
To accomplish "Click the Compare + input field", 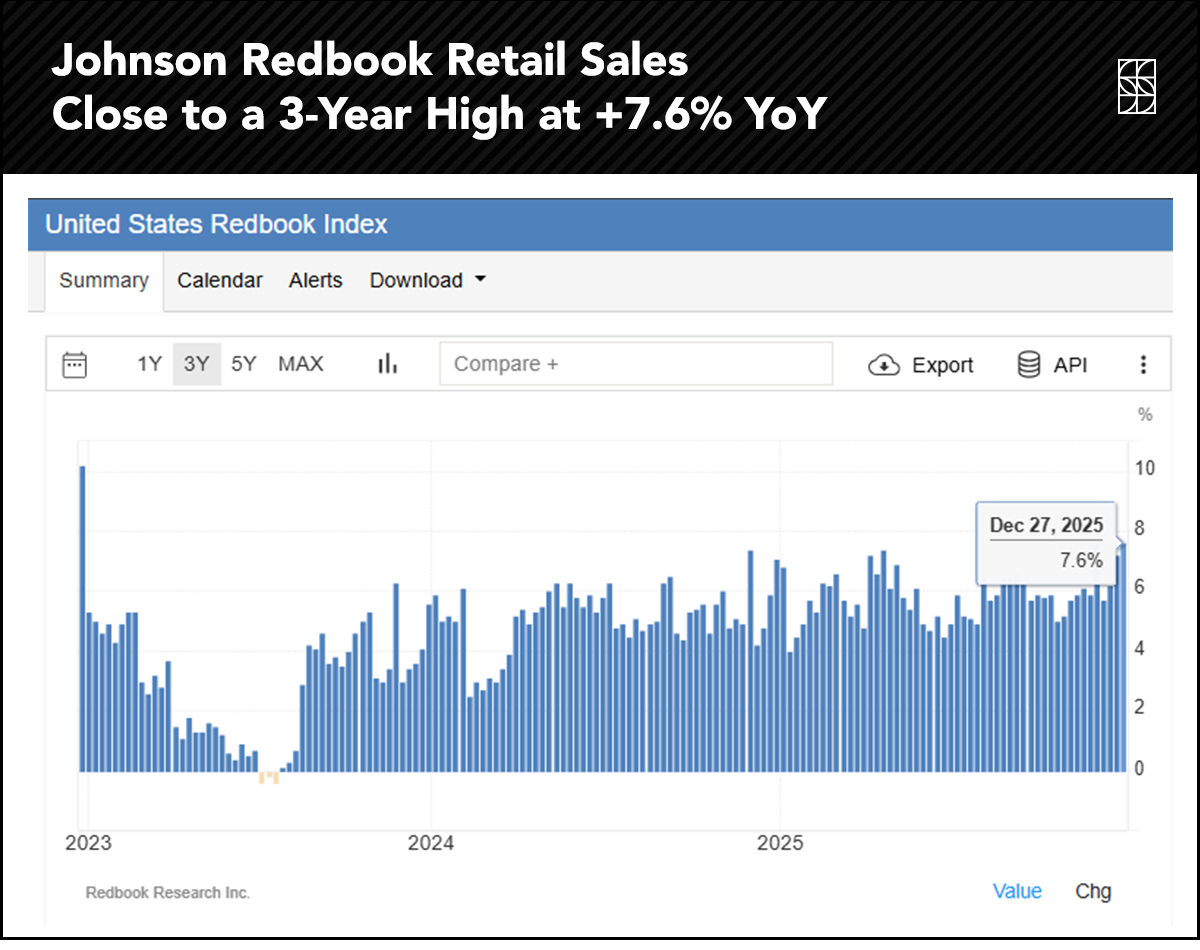I will click(636, 365).
